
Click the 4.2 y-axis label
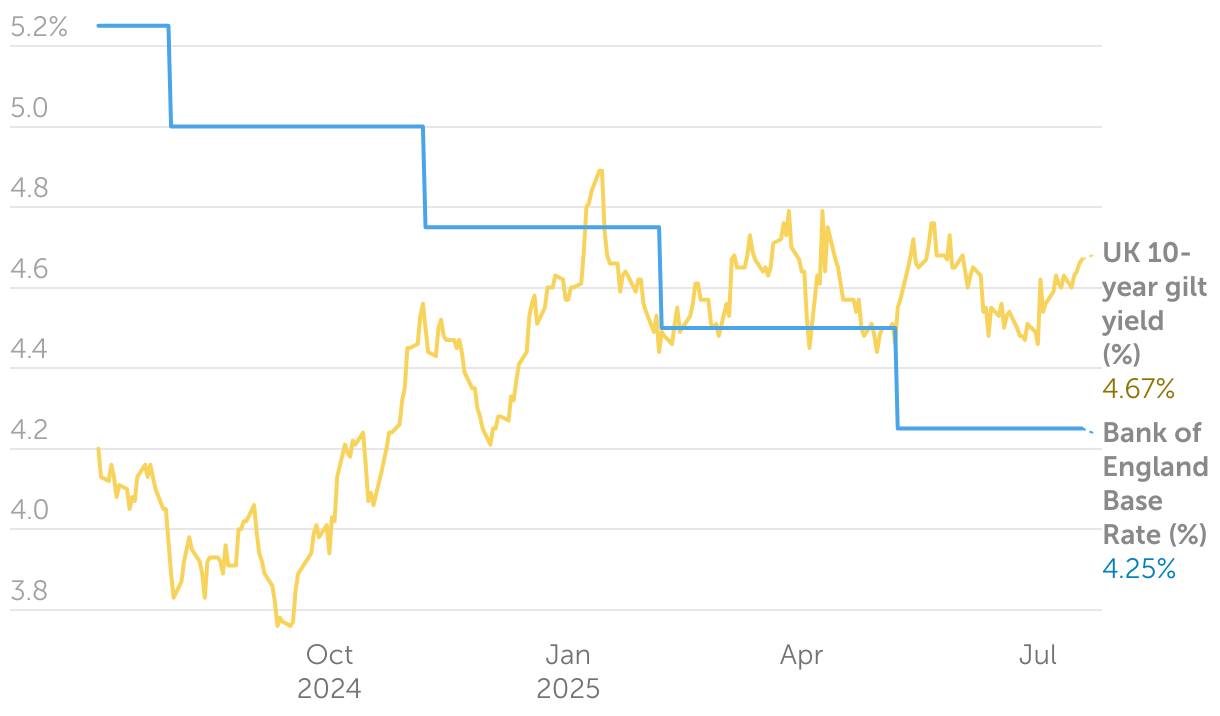[x=28, y=431]
